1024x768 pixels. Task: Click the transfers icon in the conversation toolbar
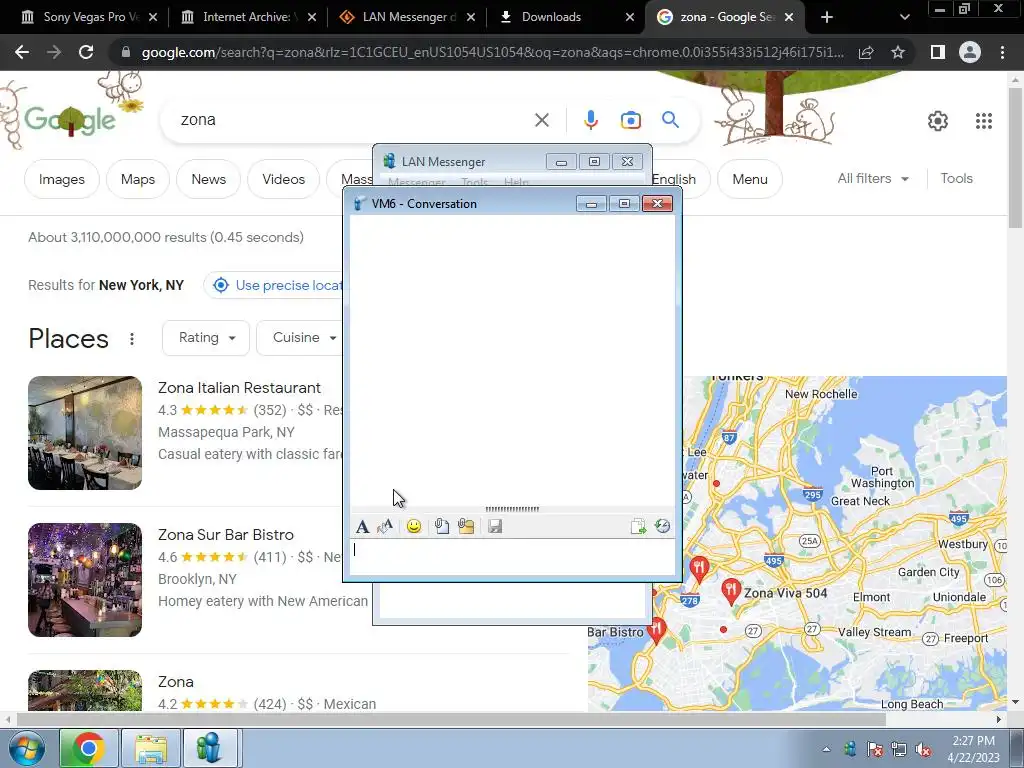638,526
